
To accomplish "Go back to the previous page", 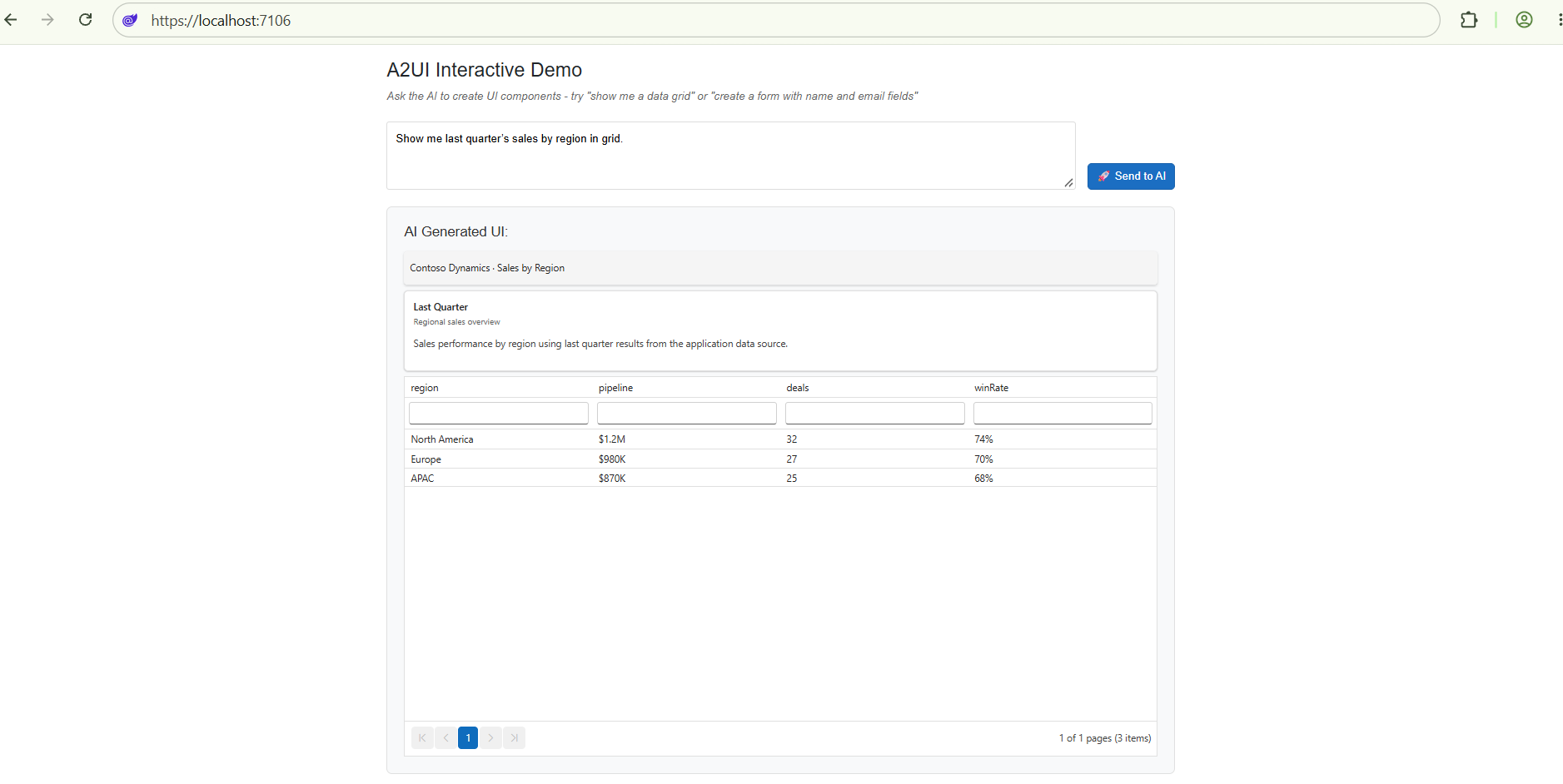I will click(11, 20).
